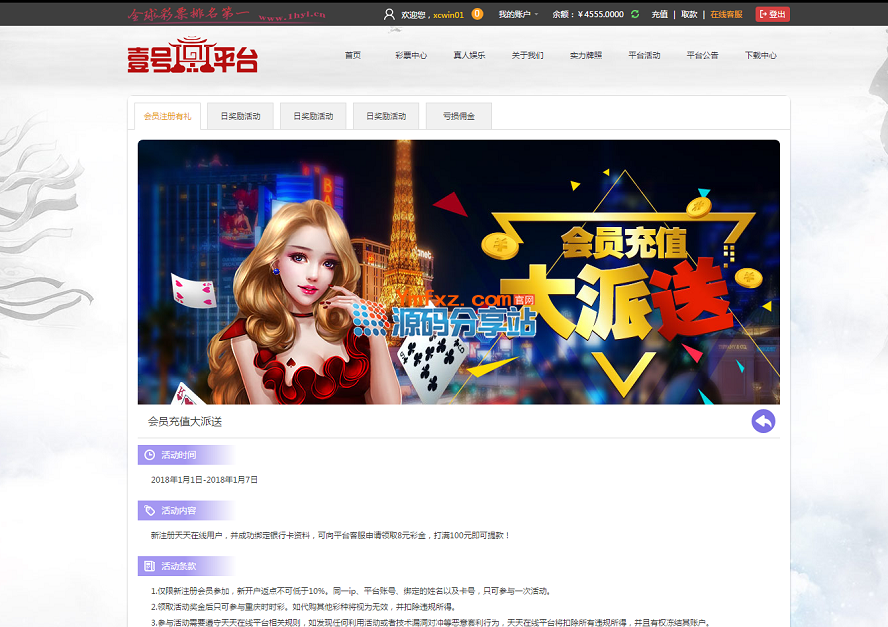Click the clock icon next to 活动时间

coord(150,455)
